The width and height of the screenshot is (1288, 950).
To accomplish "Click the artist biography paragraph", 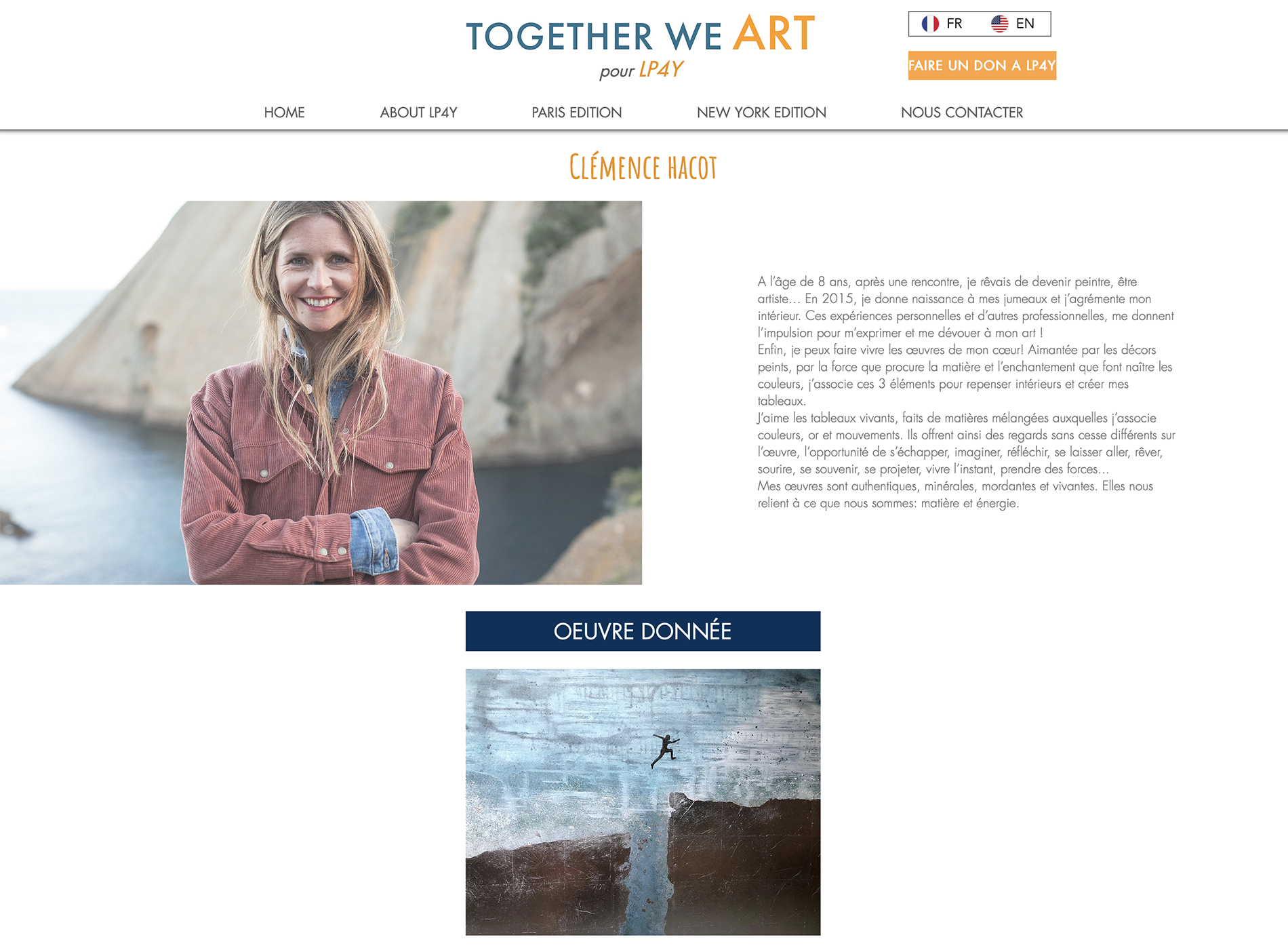I will pyautogui.click(x=966, y=393).
